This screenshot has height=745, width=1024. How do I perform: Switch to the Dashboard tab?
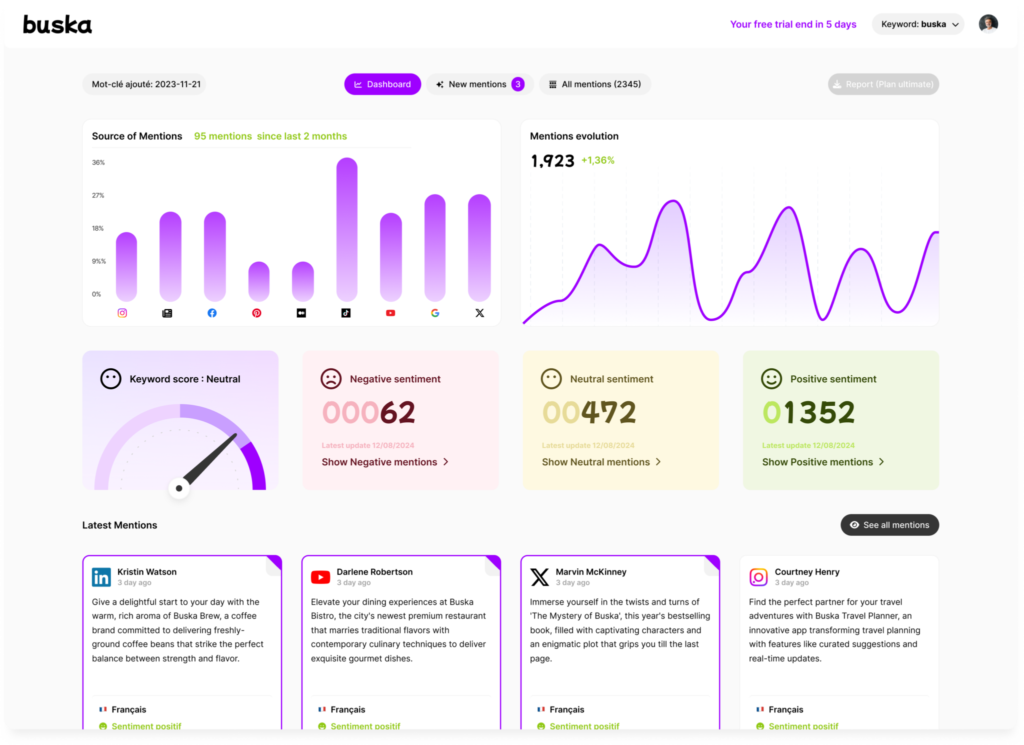pos(383,84)
